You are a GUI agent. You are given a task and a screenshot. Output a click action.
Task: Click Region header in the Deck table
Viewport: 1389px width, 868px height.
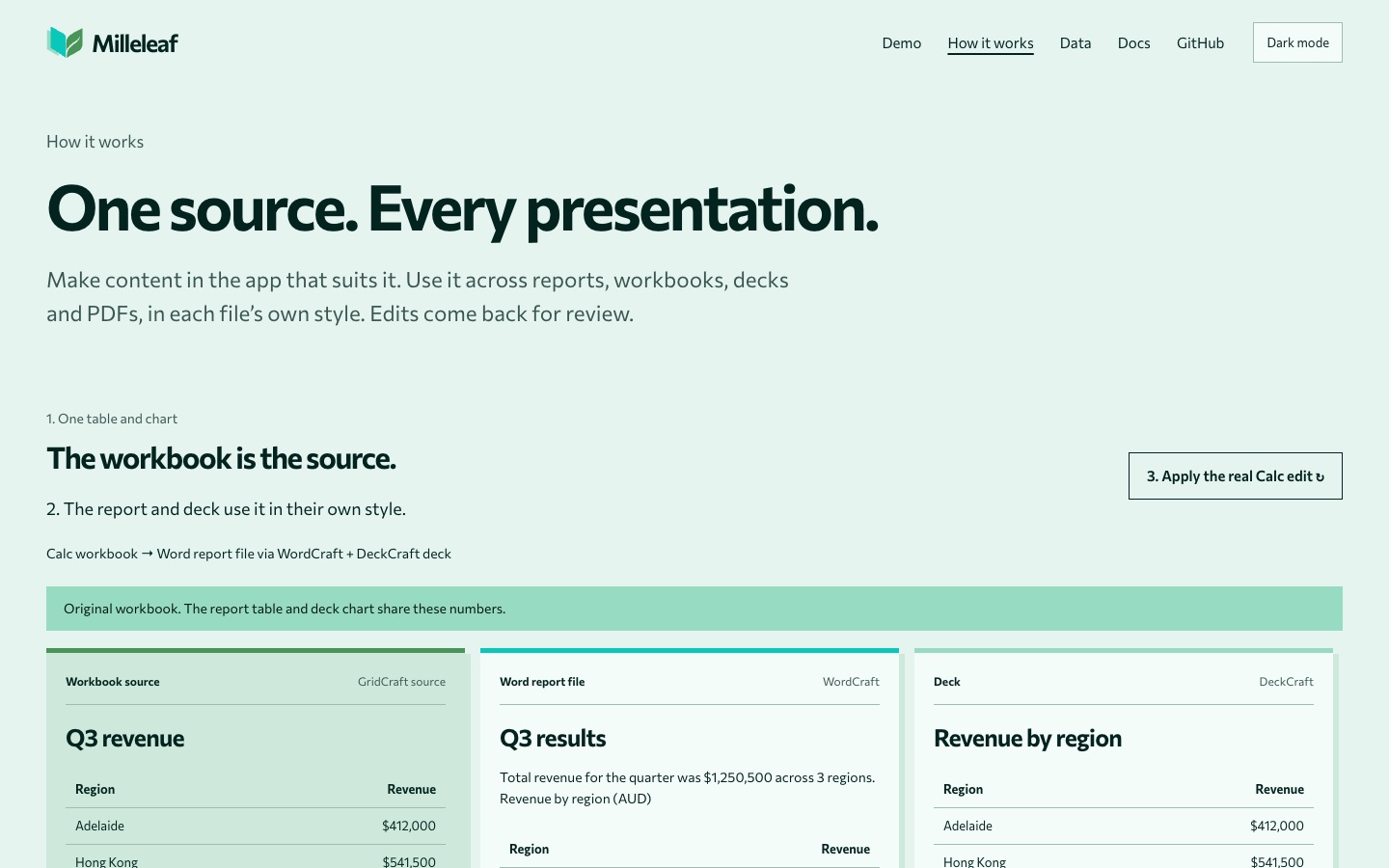[x=963, y=789]
